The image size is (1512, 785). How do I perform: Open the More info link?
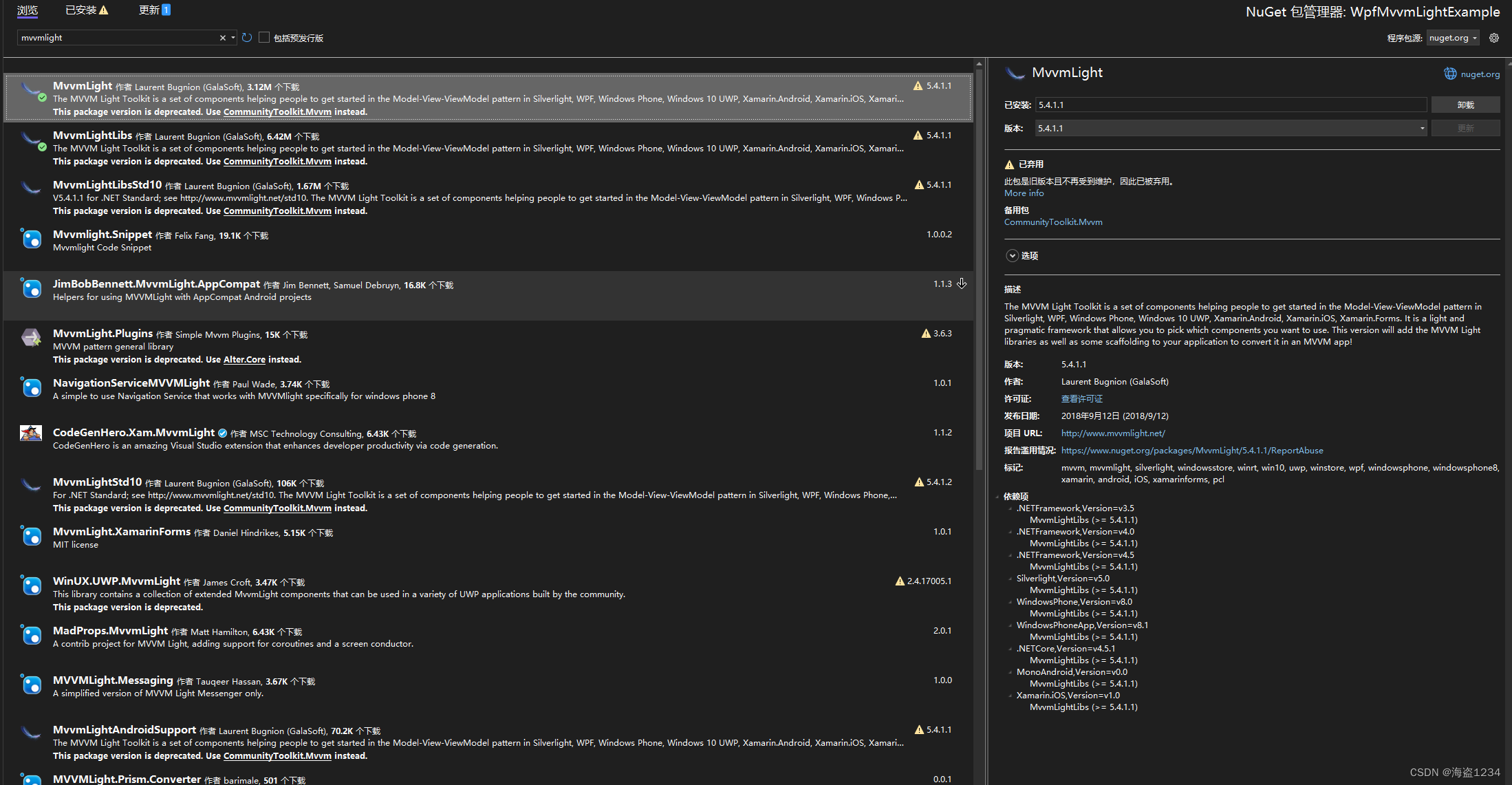coord(1024,193)
